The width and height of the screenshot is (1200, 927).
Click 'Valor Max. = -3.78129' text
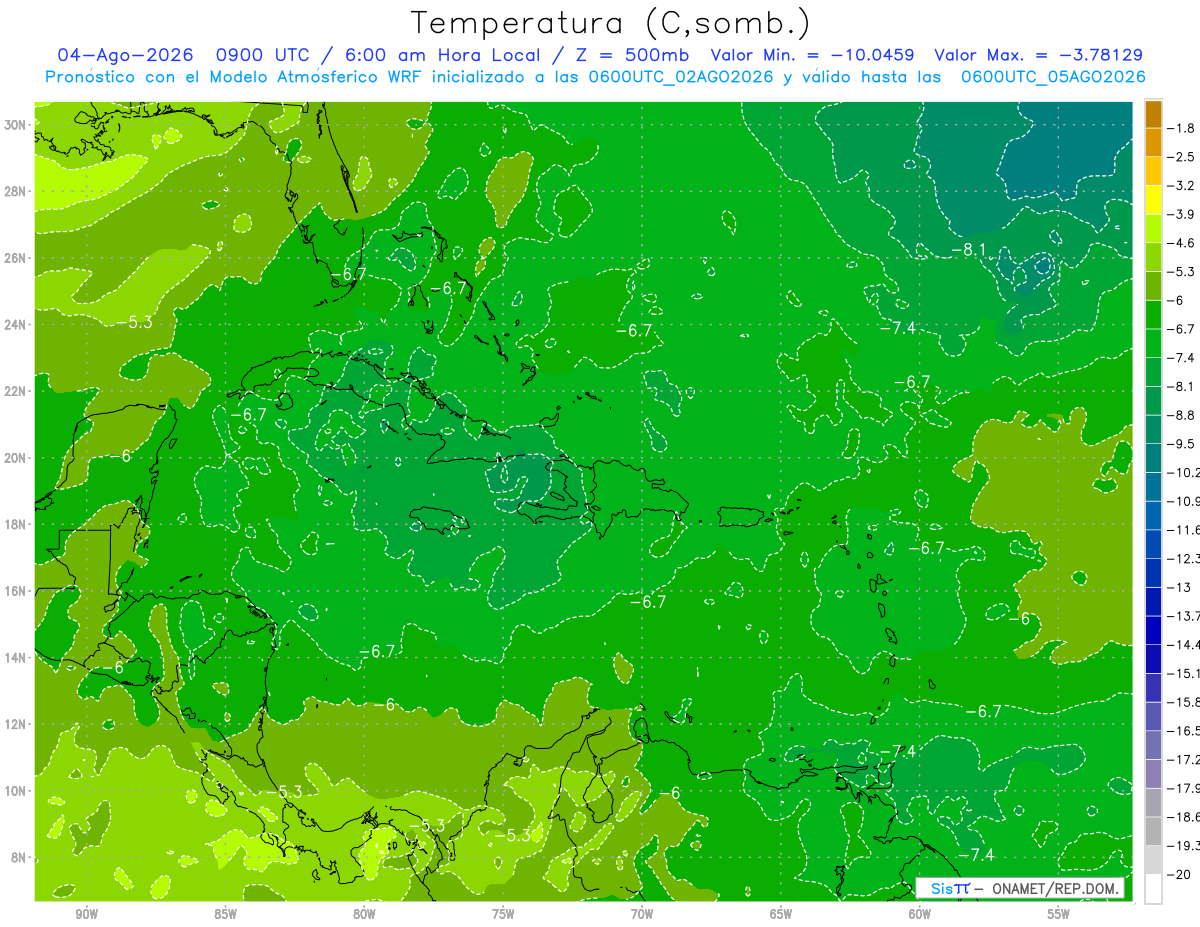tap(1039, 55)
